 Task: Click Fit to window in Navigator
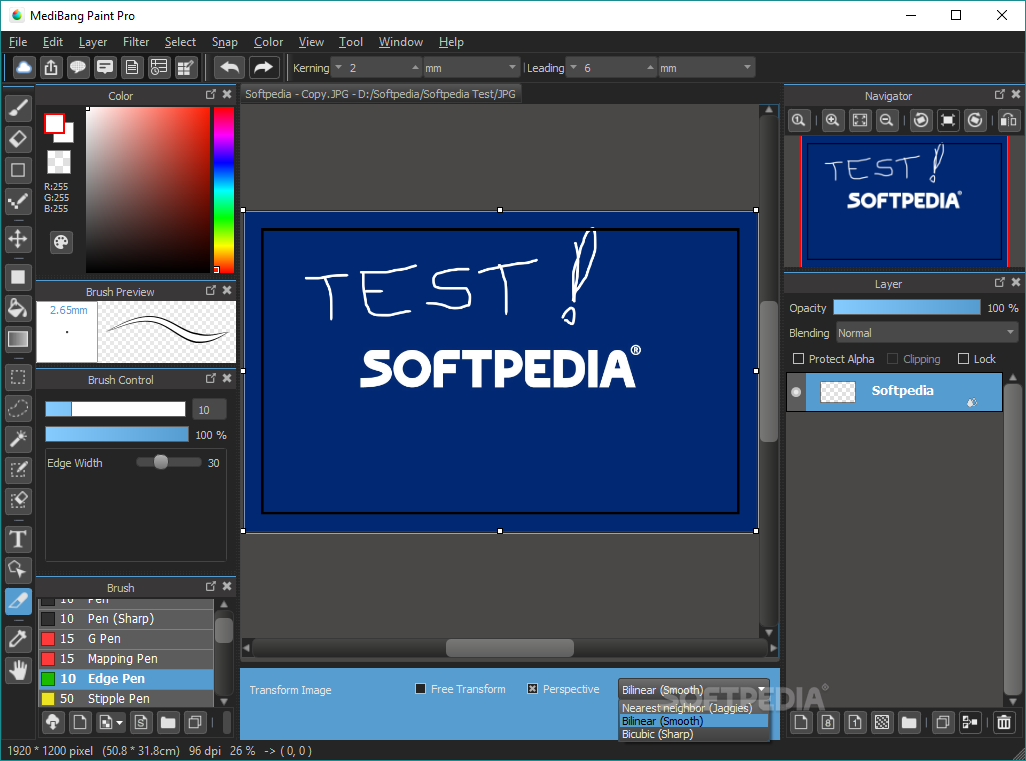860,120
